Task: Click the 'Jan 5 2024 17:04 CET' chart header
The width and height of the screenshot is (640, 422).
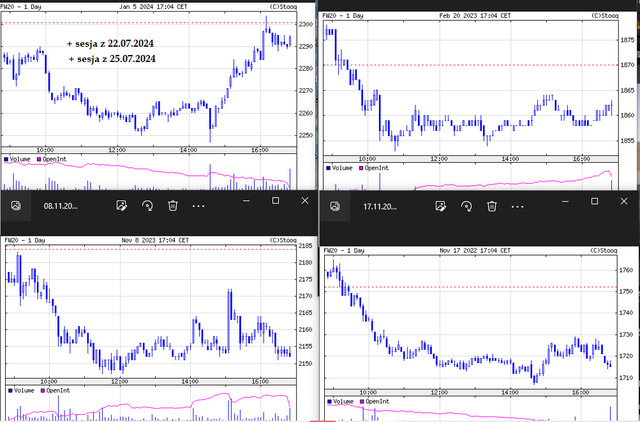Action: [x=153, y=7]
